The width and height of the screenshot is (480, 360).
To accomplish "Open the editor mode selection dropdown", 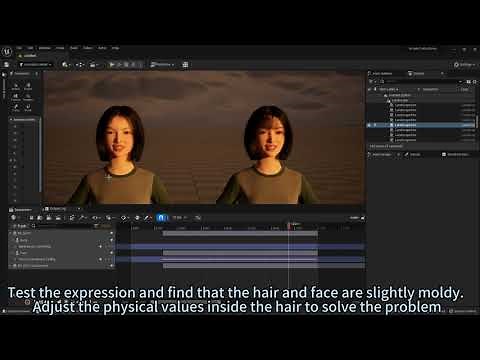I will (36, 64).
